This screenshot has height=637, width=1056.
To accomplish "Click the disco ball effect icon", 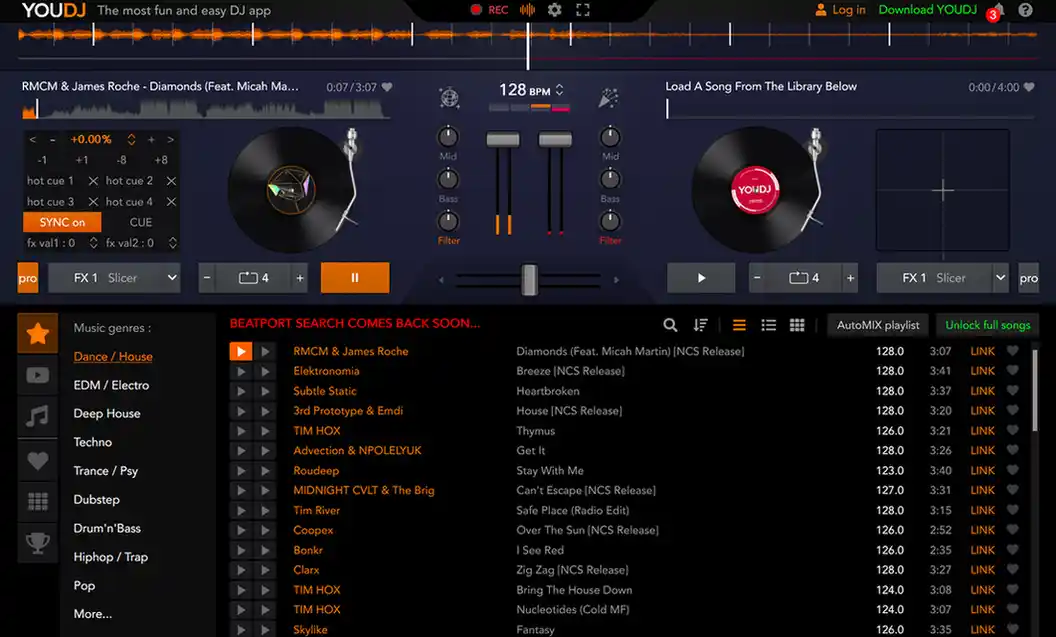I will pos(449,98).
